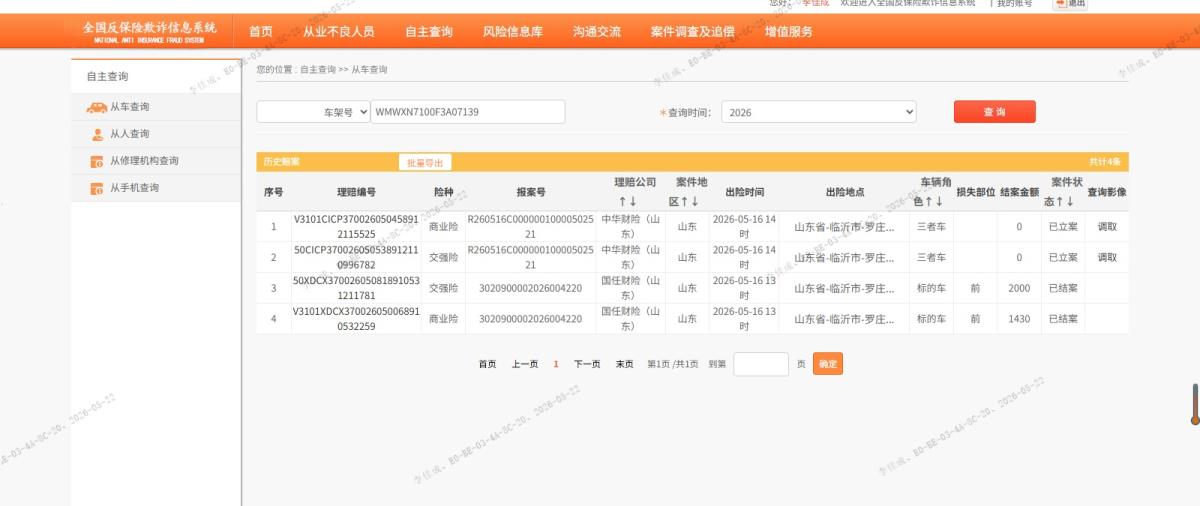The width and height of the screenshot is (1200, 506).
Task: Click 中华财险（山东） in row 1
Action: point(630,227)
